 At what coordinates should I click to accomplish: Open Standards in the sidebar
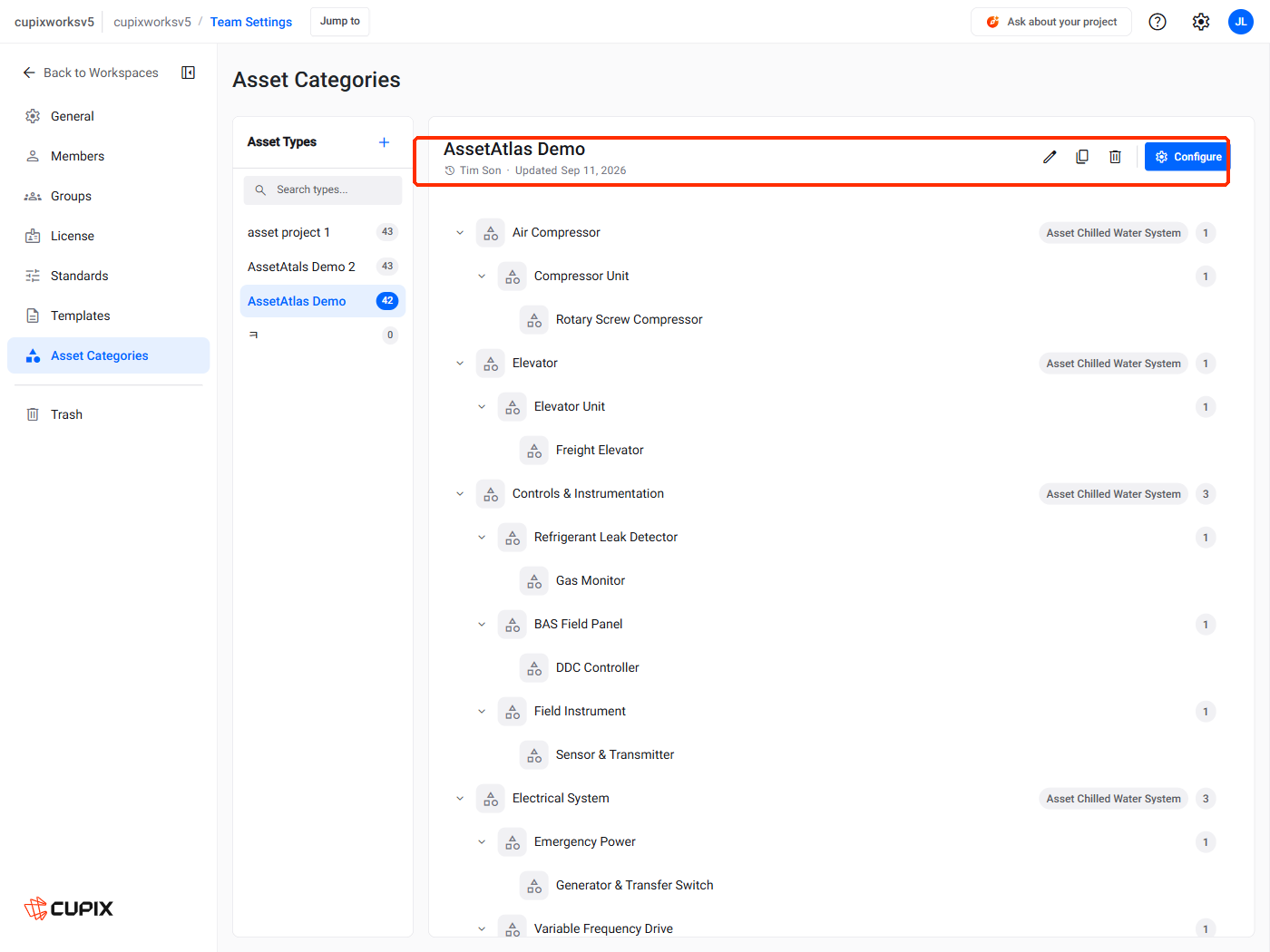[109, 276]
